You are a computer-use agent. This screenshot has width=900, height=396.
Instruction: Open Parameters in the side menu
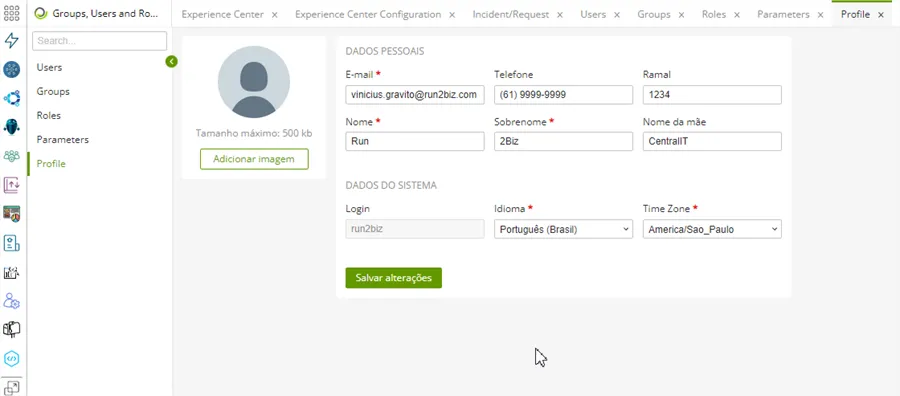[x=63, y=139]
